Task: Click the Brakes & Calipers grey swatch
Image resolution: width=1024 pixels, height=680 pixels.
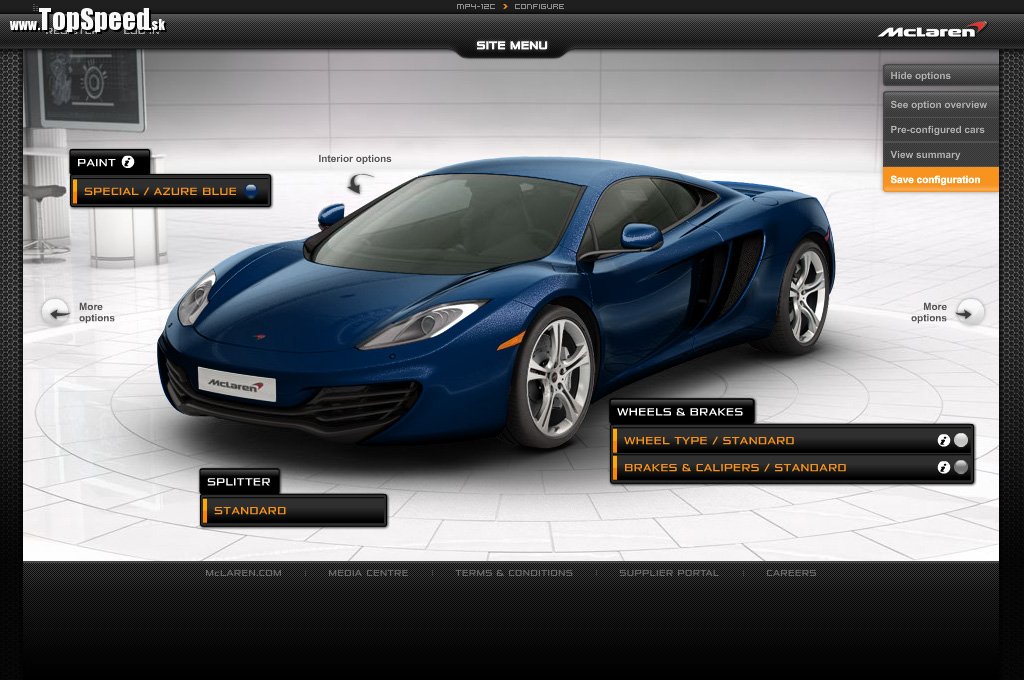Action: [x=961, y=467]
